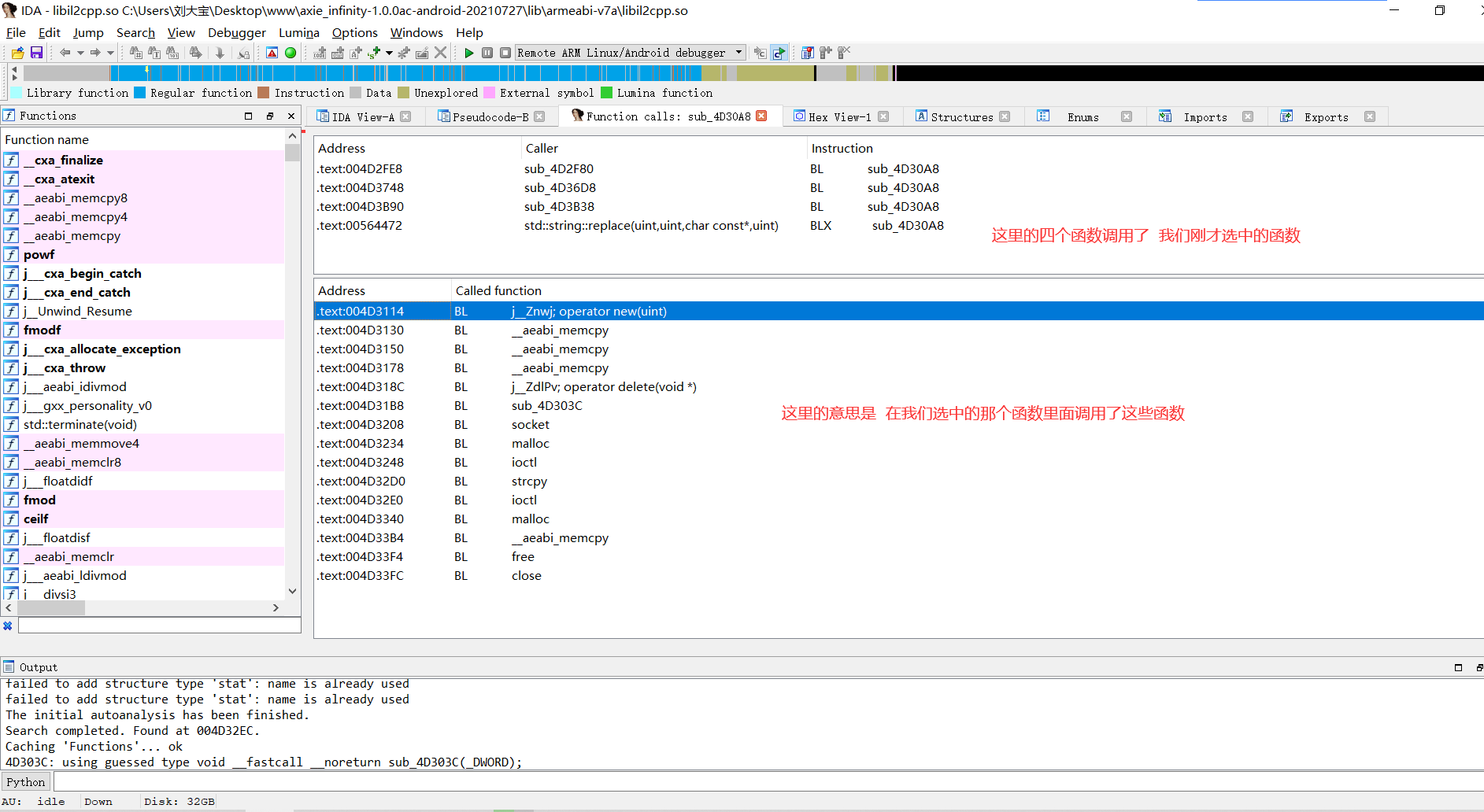Click the position marker in the navigation band
The width and height of the screenshot is (1484, 812).
pos(146,72)
